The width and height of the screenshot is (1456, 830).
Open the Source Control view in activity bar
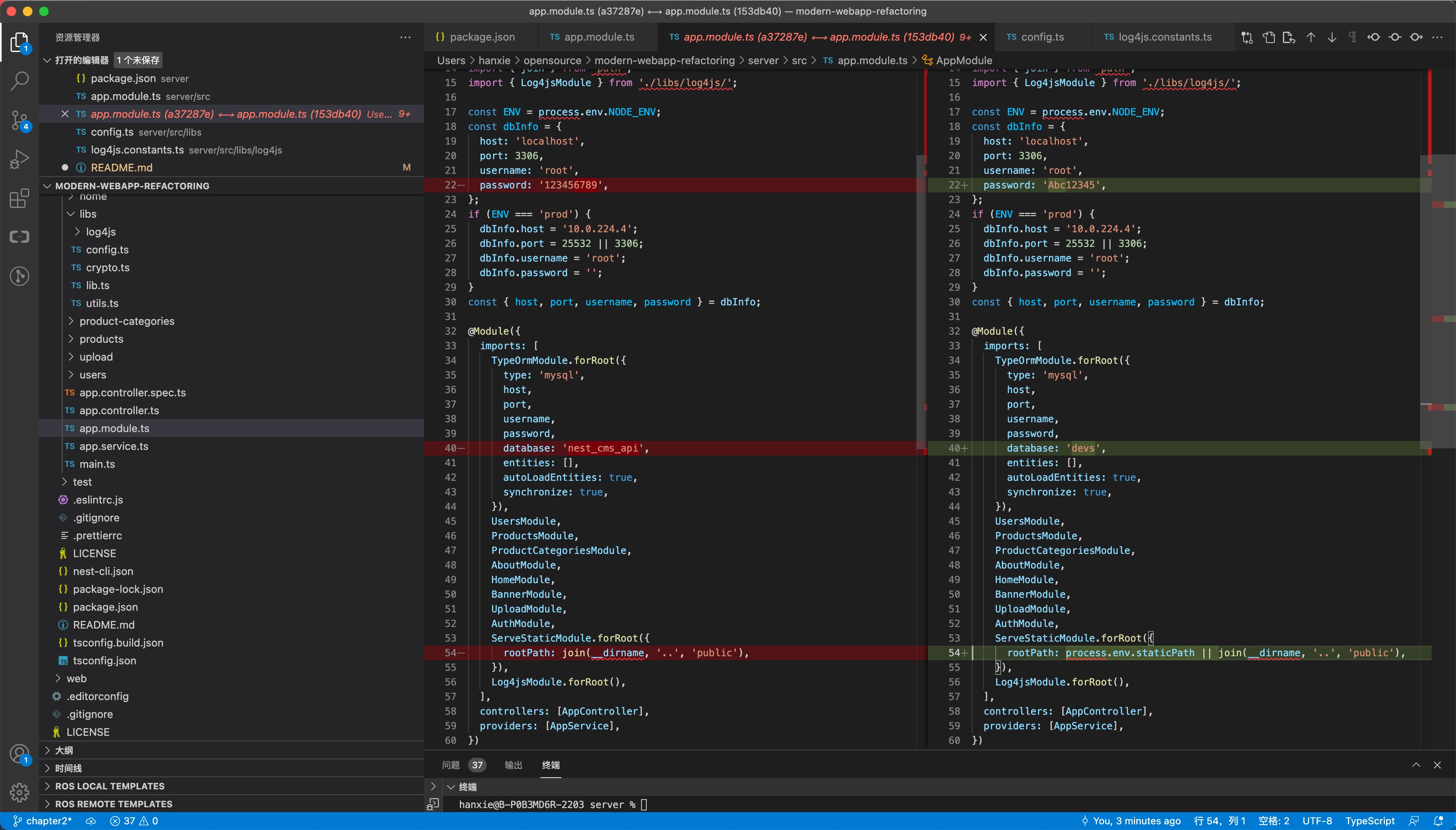19,120
